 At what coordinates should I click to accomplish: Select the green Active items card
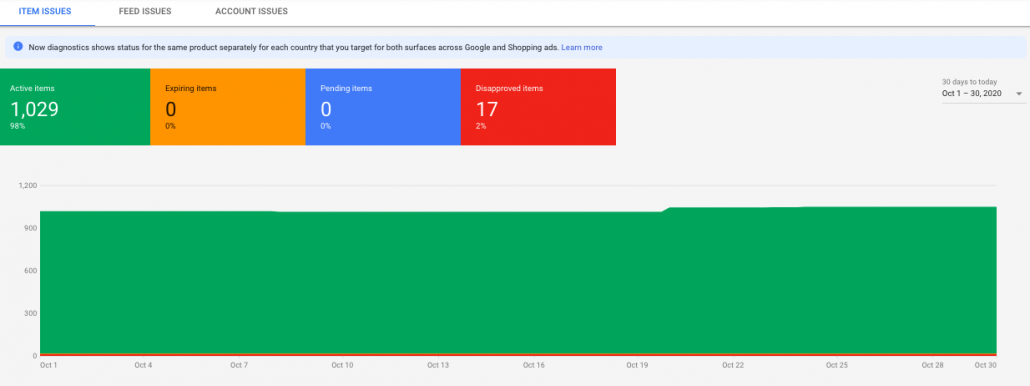(x=75, y=106)
